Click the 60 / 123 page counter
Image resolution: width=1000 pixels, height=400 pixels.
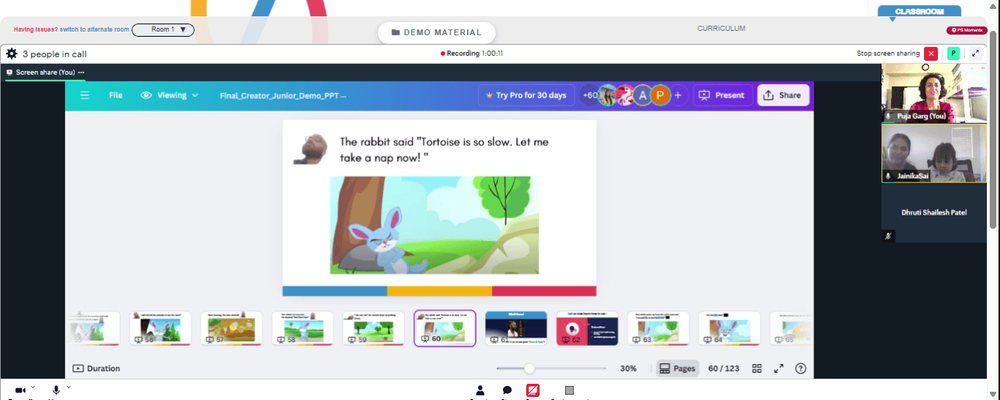click(x=723, y=369)
